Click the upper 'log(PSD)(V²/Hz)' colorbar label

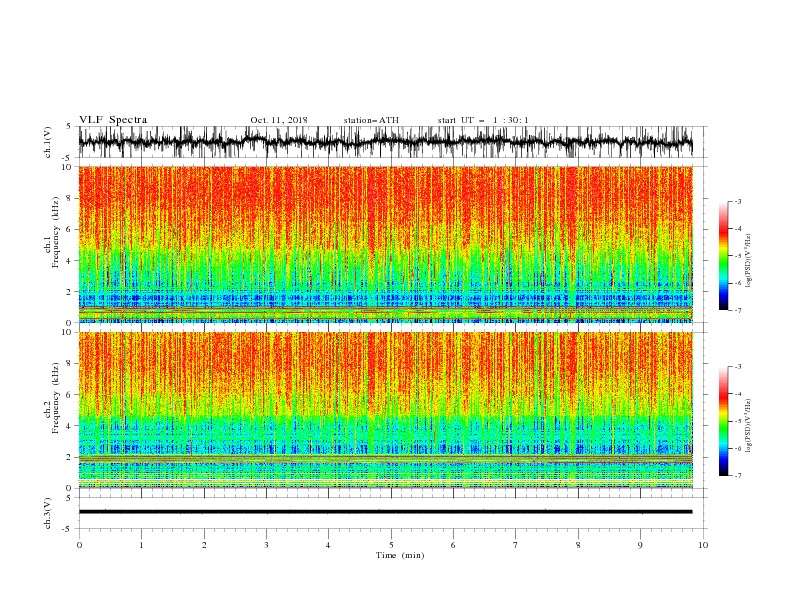pos(748,261)
